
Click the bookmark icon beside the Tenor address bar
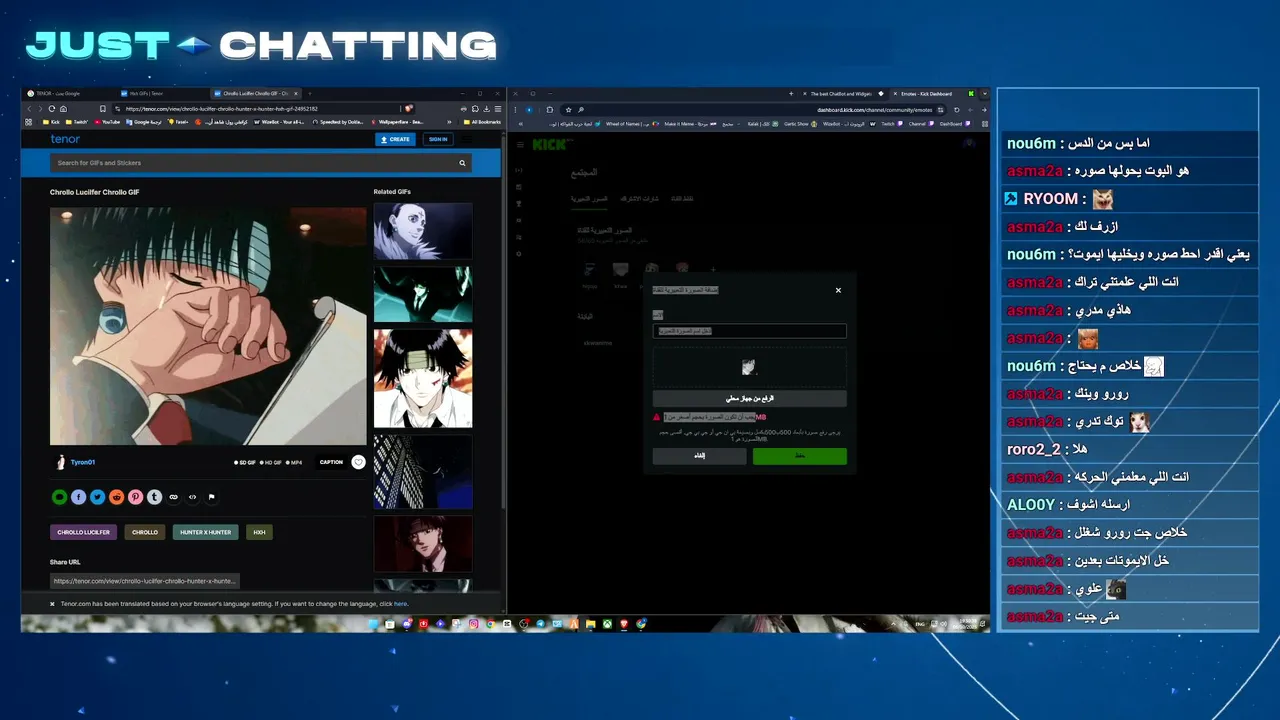(102, 109)
